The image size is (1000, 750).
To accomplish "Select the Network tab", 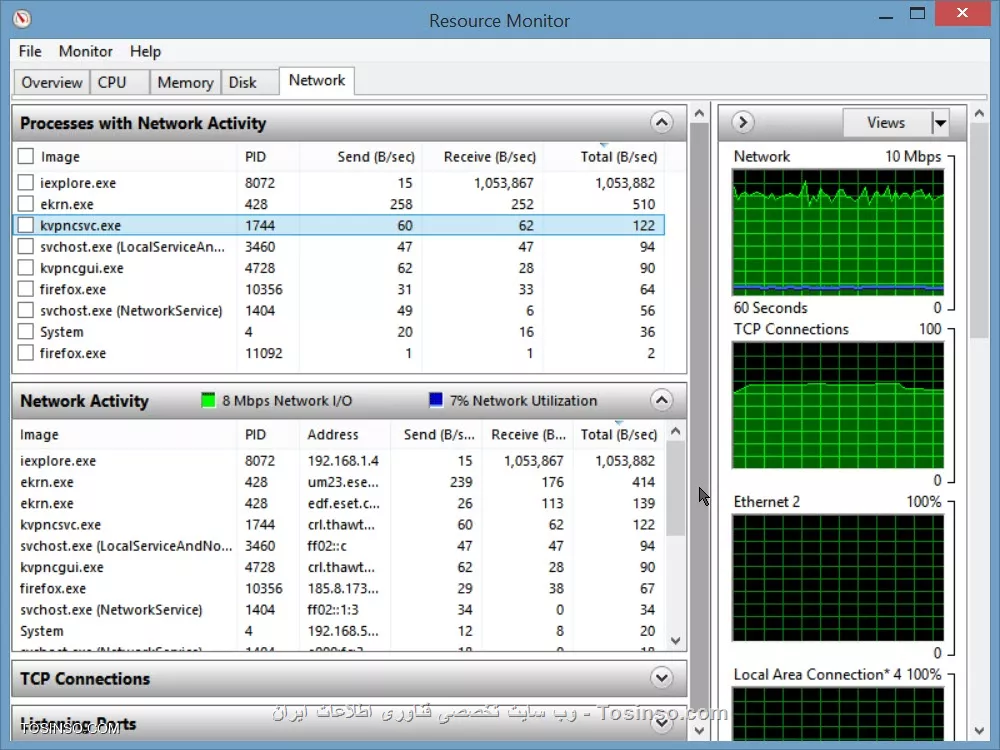I will pos(317,80).
